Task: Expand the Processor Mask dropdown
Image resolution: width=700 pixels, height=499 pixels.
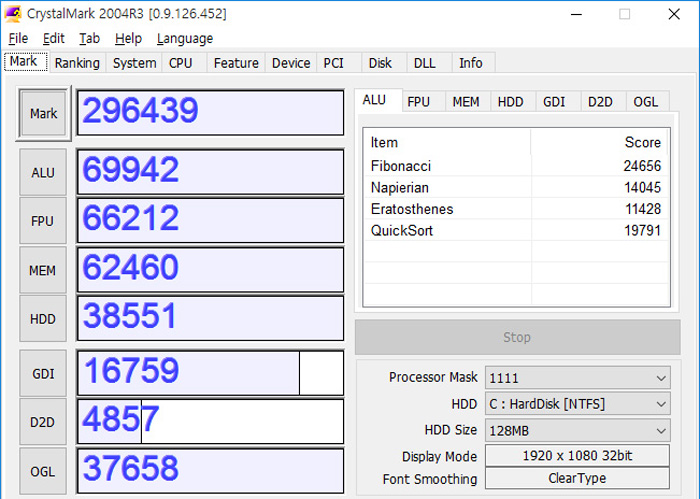Action: pyautogui.click(x=578, y=378)
